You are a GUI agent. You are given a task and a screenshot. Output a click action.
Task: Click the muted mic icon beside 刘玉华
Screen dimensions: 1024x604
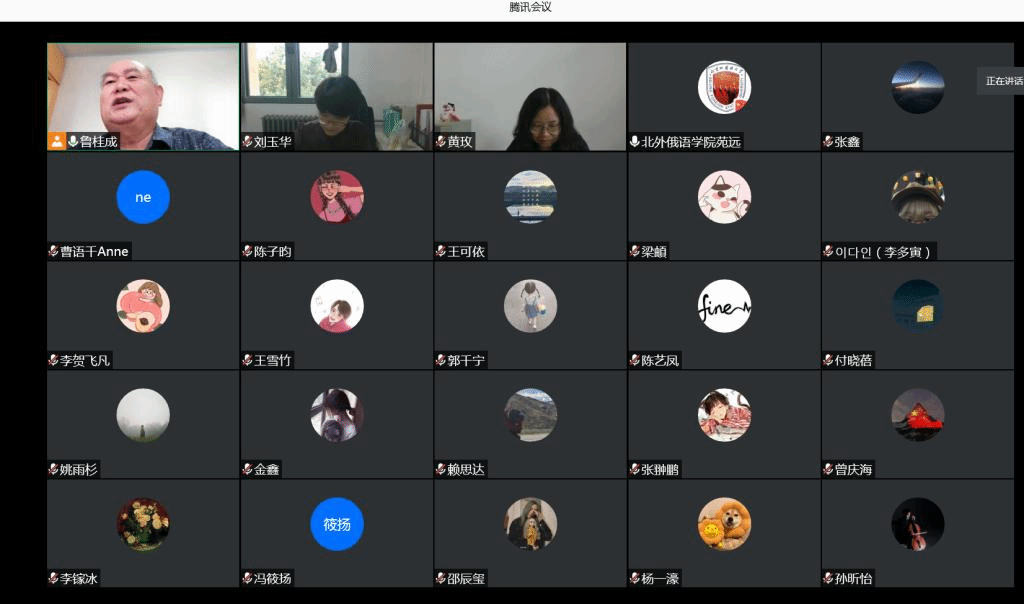tap(247, 142)
